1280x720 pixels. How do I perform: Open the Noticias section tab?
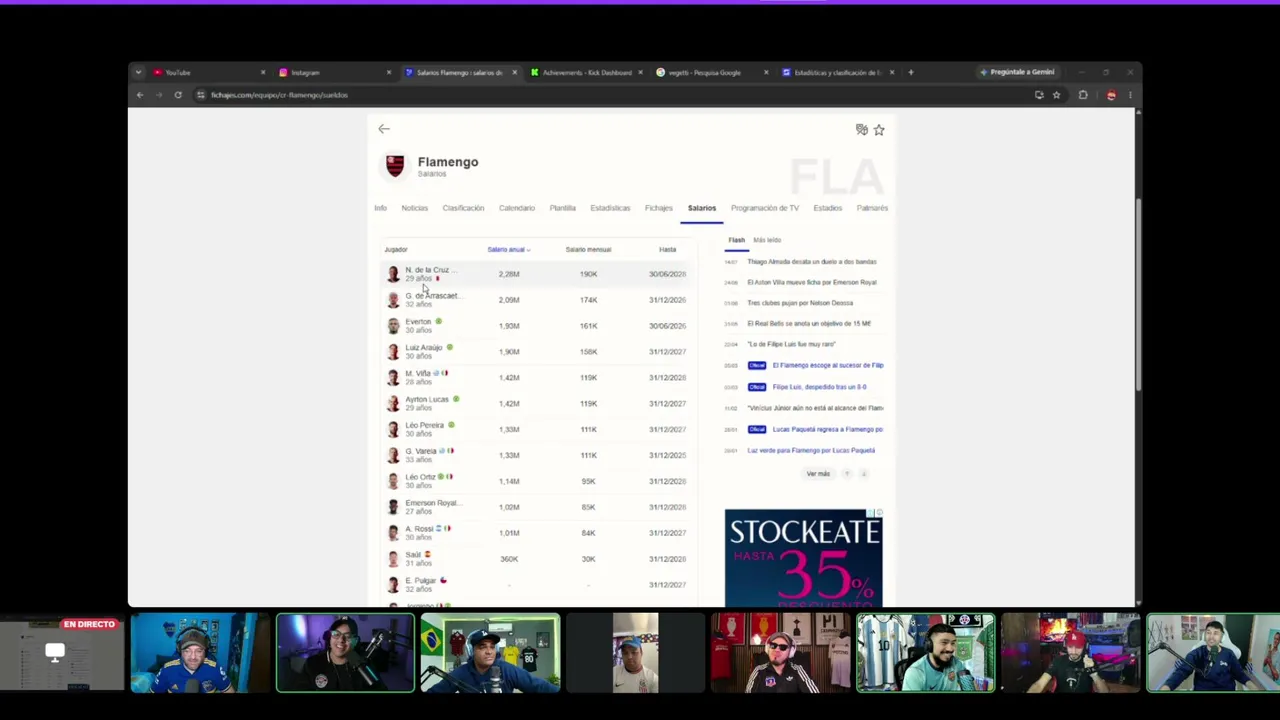415,208
